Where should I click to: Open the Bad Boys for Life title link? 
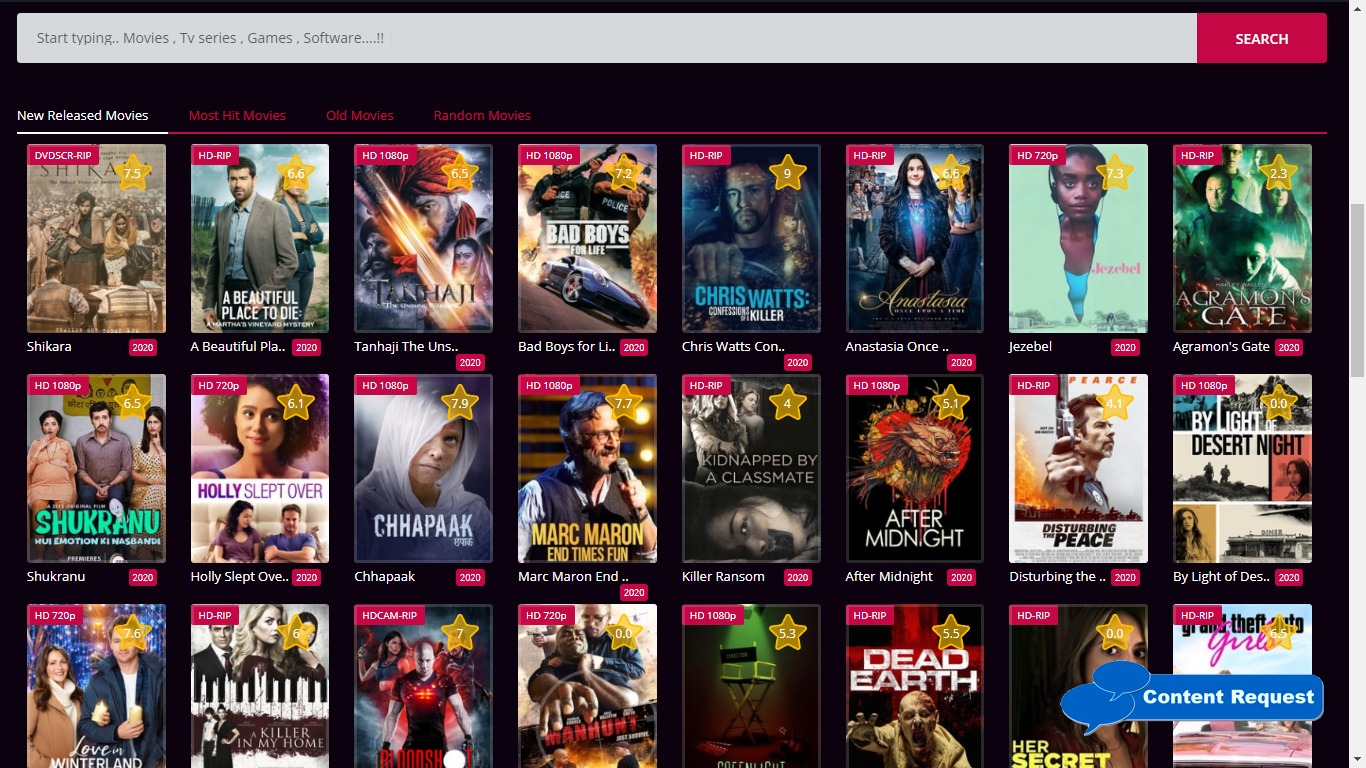pos(566,347)
